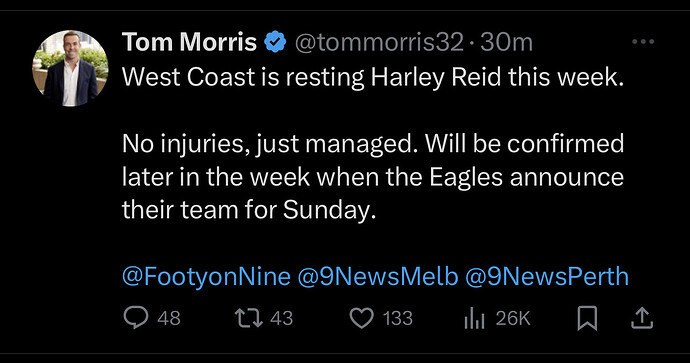The image size is (690, 363).
Task: Click the reply speech bubble icon
Action: 136,318
